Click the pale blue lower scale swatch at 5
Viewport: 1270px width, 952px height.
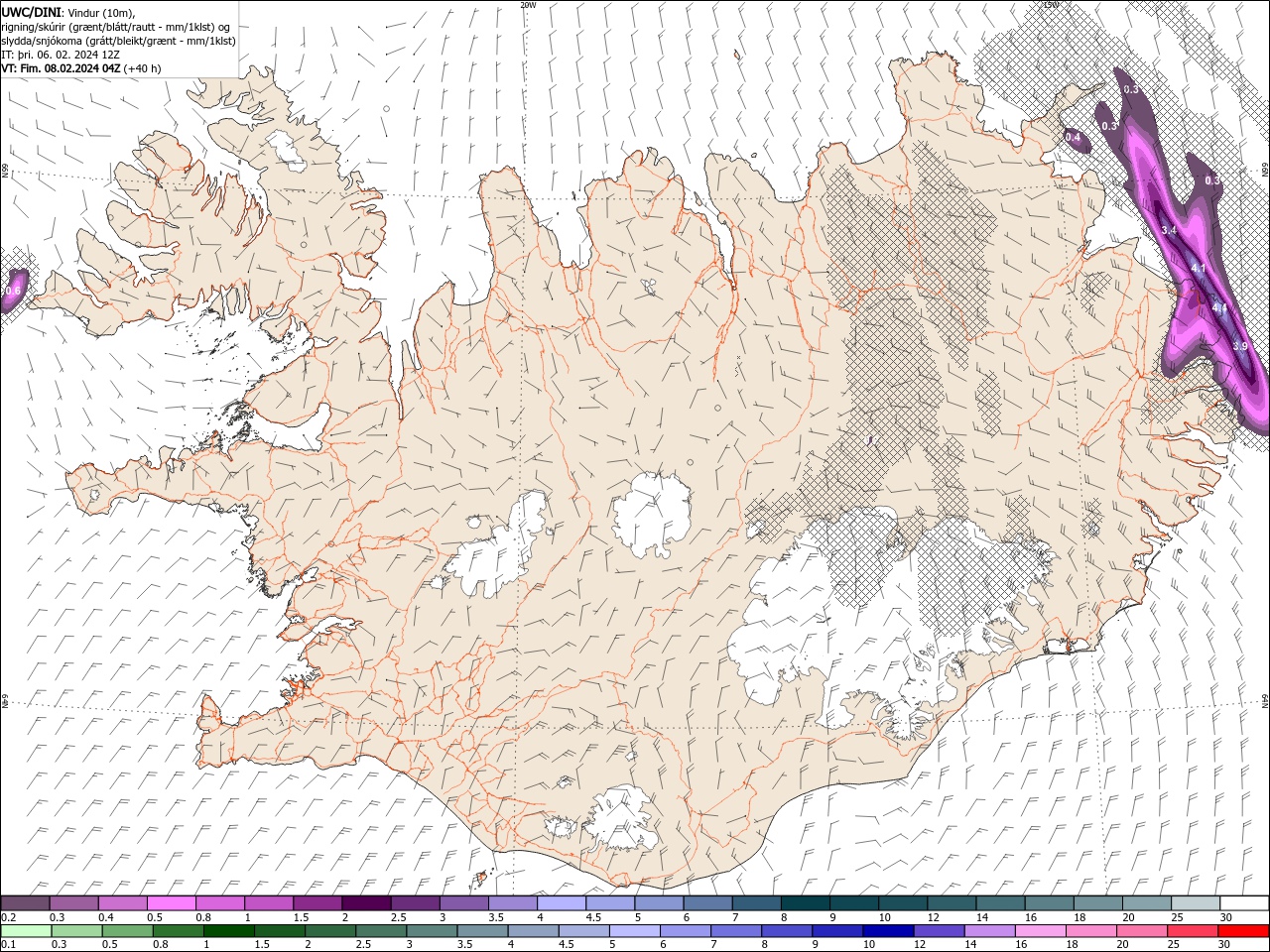635,931
